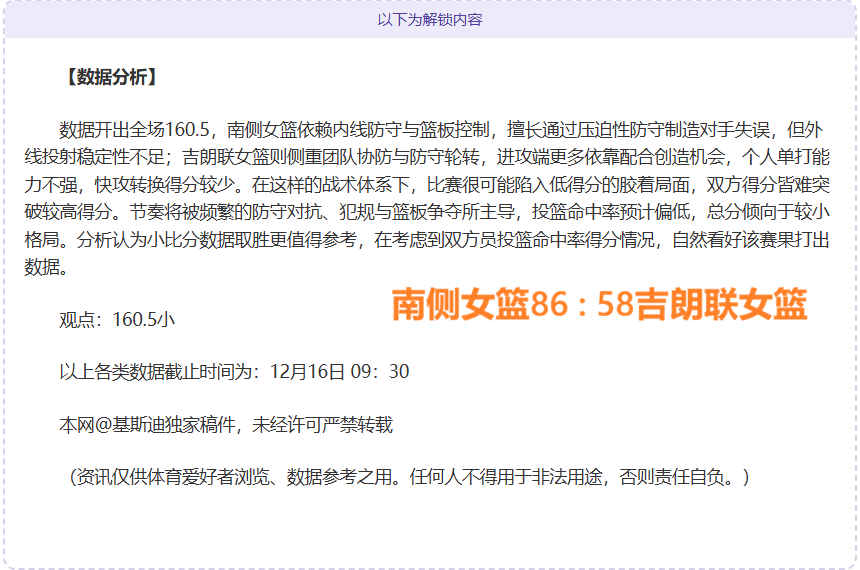Click the 【数据分析】 section heading
The image size is (860, 570).
click(109, 78)
